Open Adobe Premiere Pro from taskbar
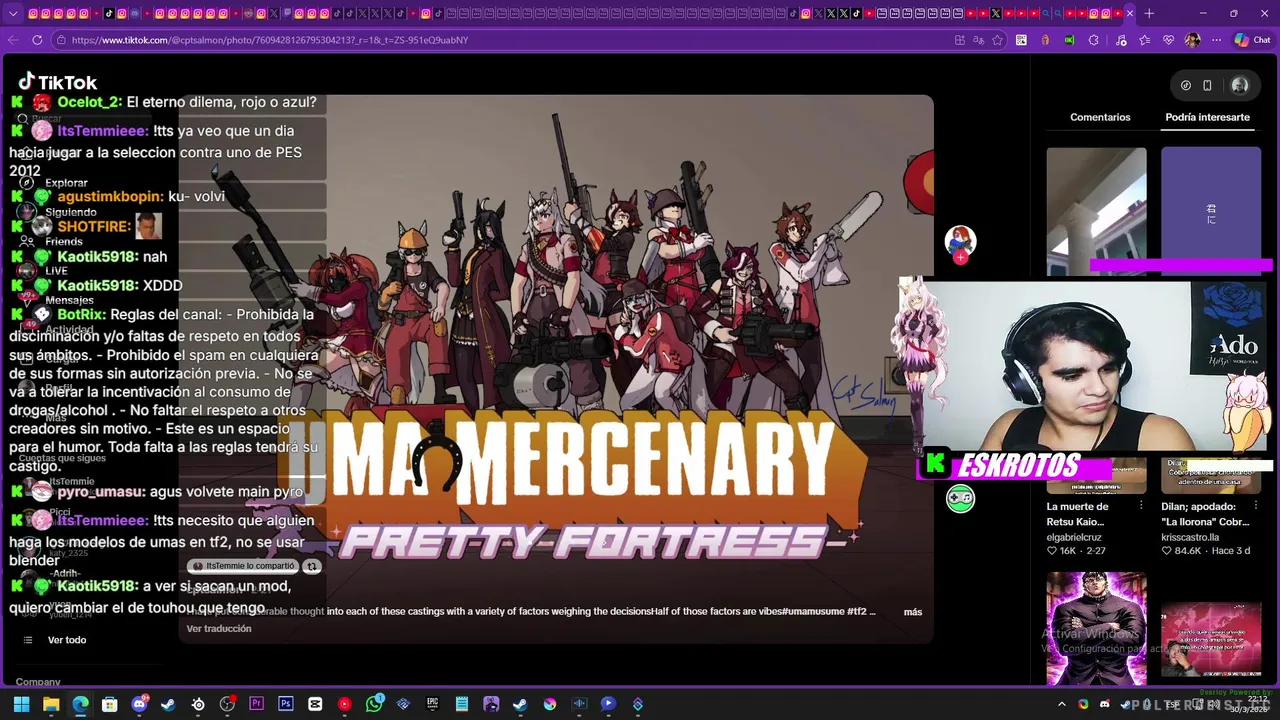This screenshot has height=720, width=1280. [256, 704]
